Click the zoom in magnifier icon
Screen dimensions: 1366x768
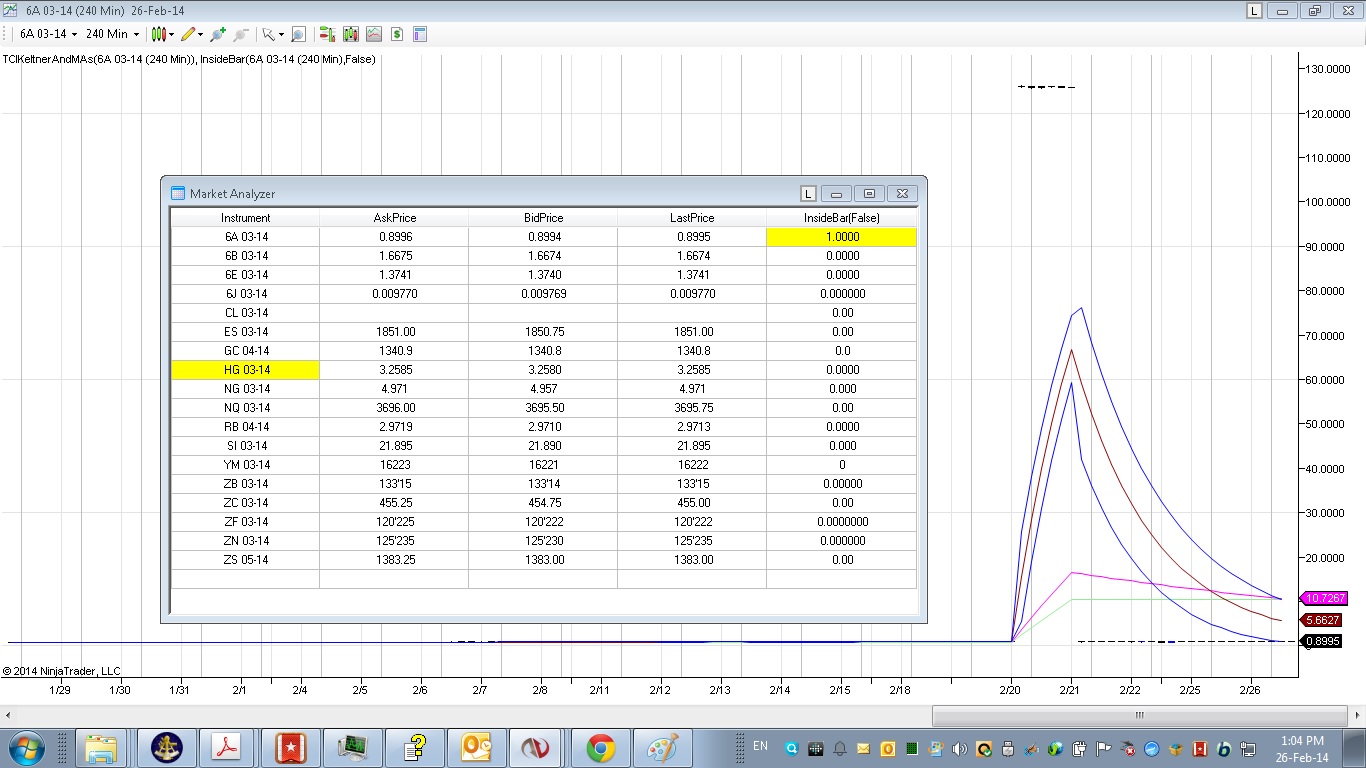(218, 34)
